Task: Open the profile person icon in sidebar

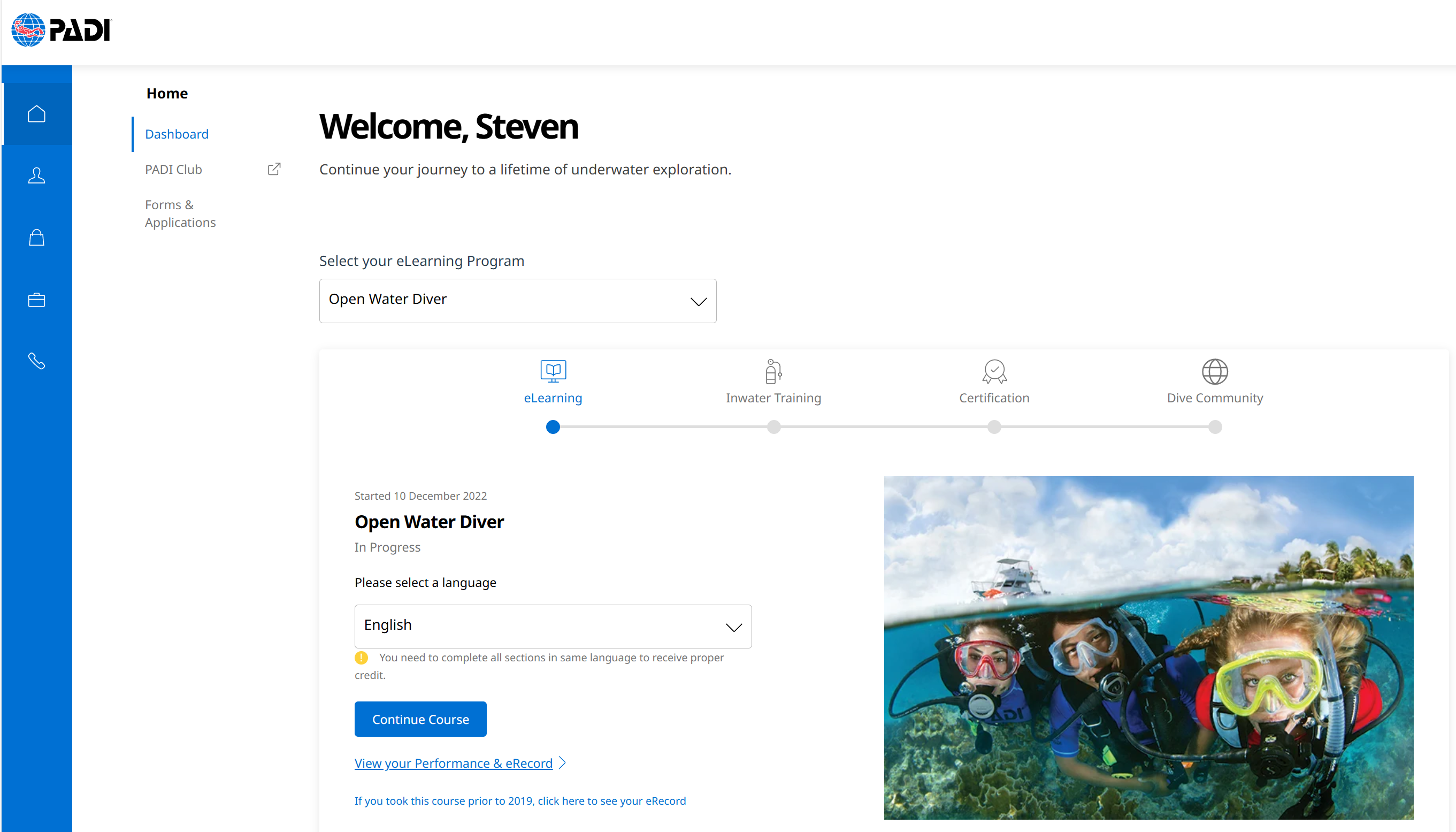Action: point(36,175)
